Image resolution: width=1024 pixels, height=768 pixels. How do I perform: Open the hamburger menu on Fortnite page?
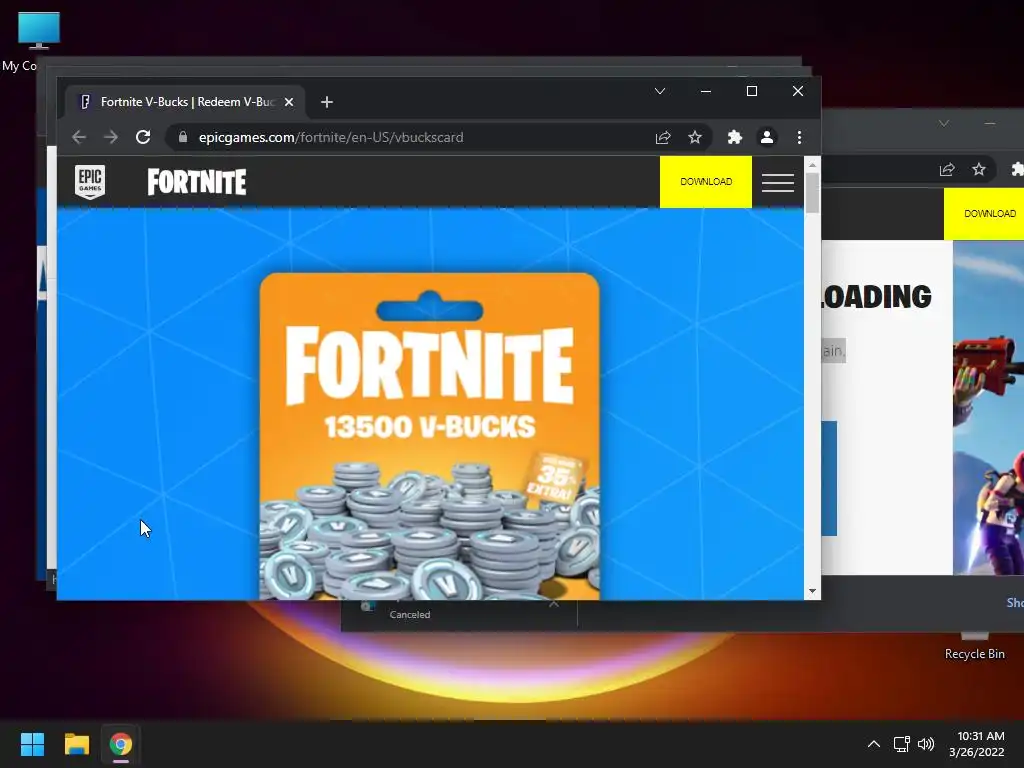(778, 182)
